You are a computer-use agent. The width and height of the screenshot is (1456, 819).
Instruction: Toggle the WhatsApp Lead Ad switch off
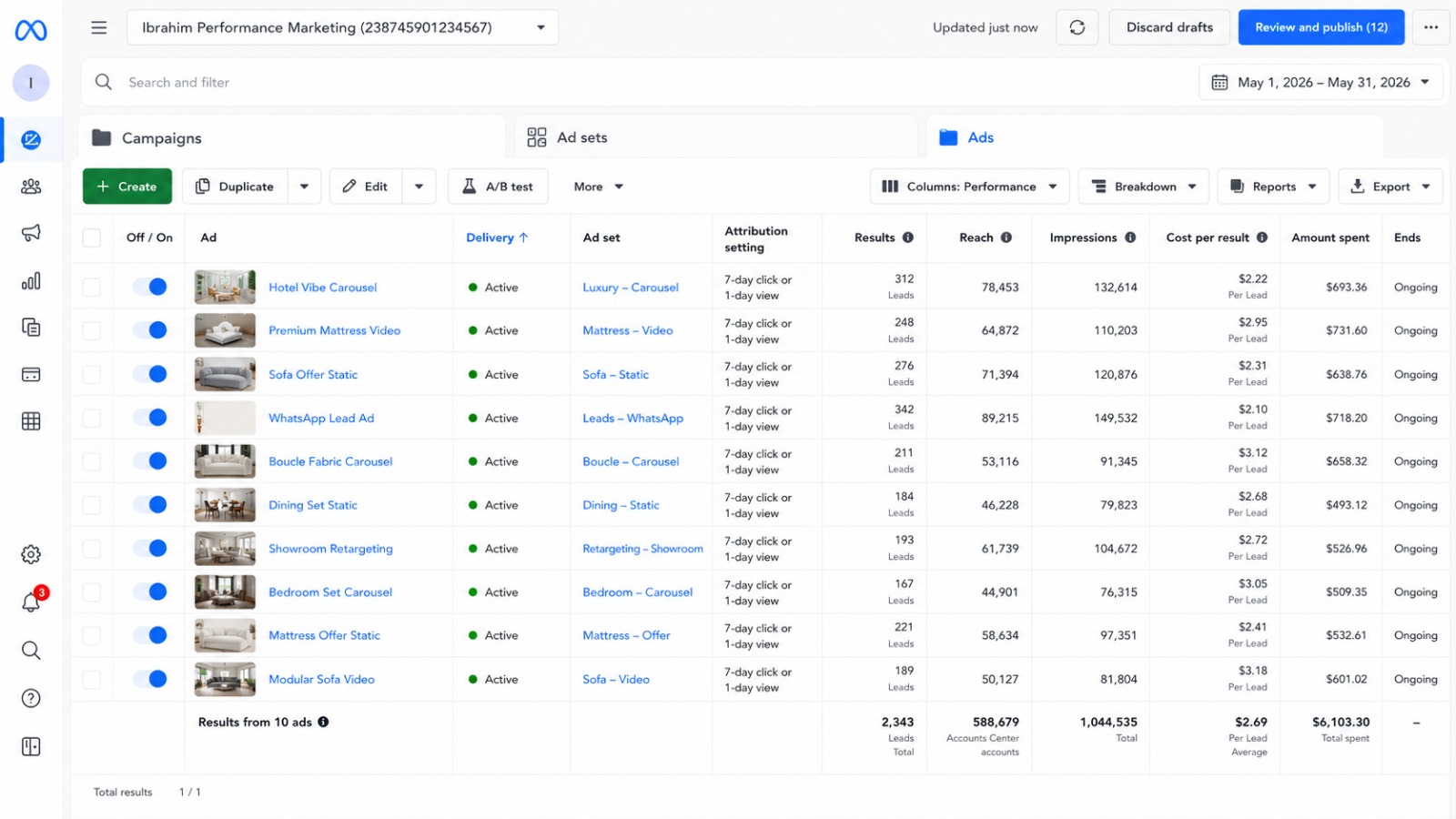coord(150,418)
